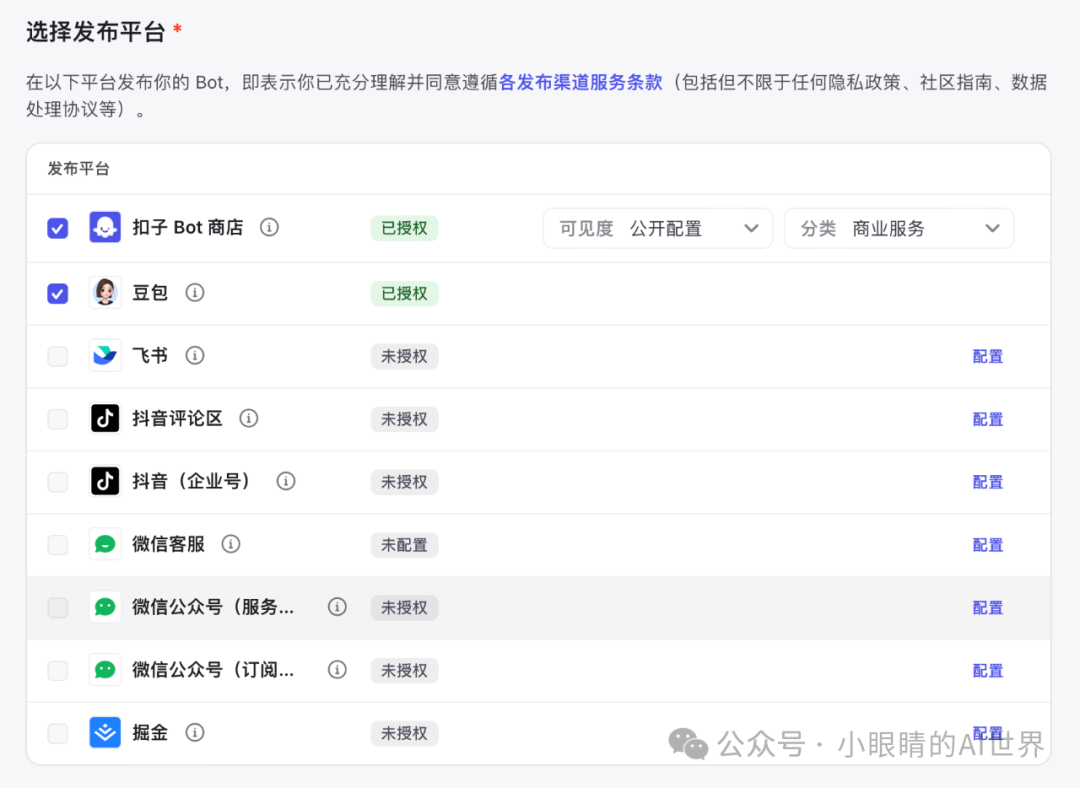Image resolution: width=1080 pixels, height=788 pixels.
Task: Tick the 抖音（企业号）checkbox
Action: pos(58,481)
